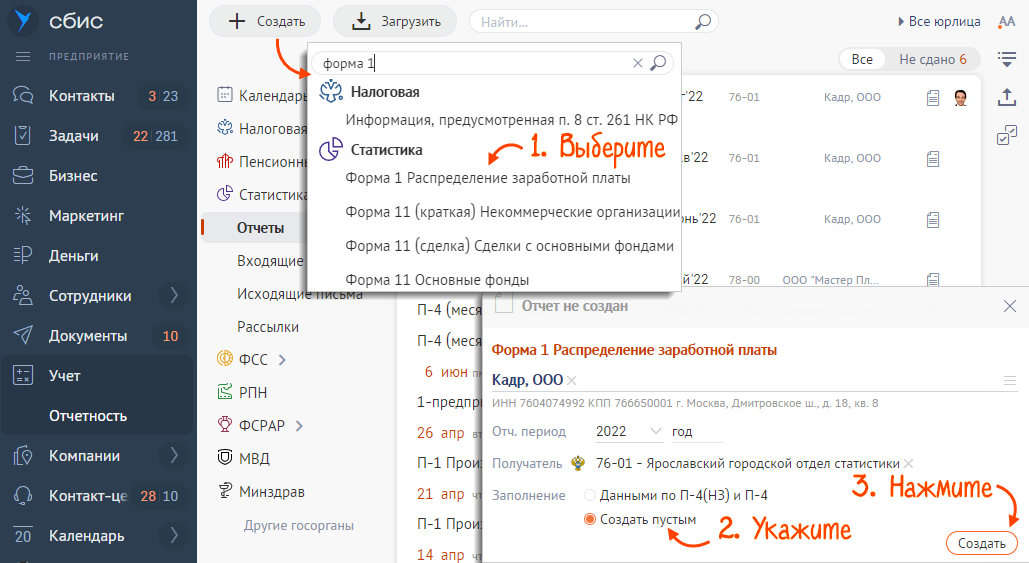Click the Компании map pin icon
This screenshot has height=563, width=1029.
point(23,456)
